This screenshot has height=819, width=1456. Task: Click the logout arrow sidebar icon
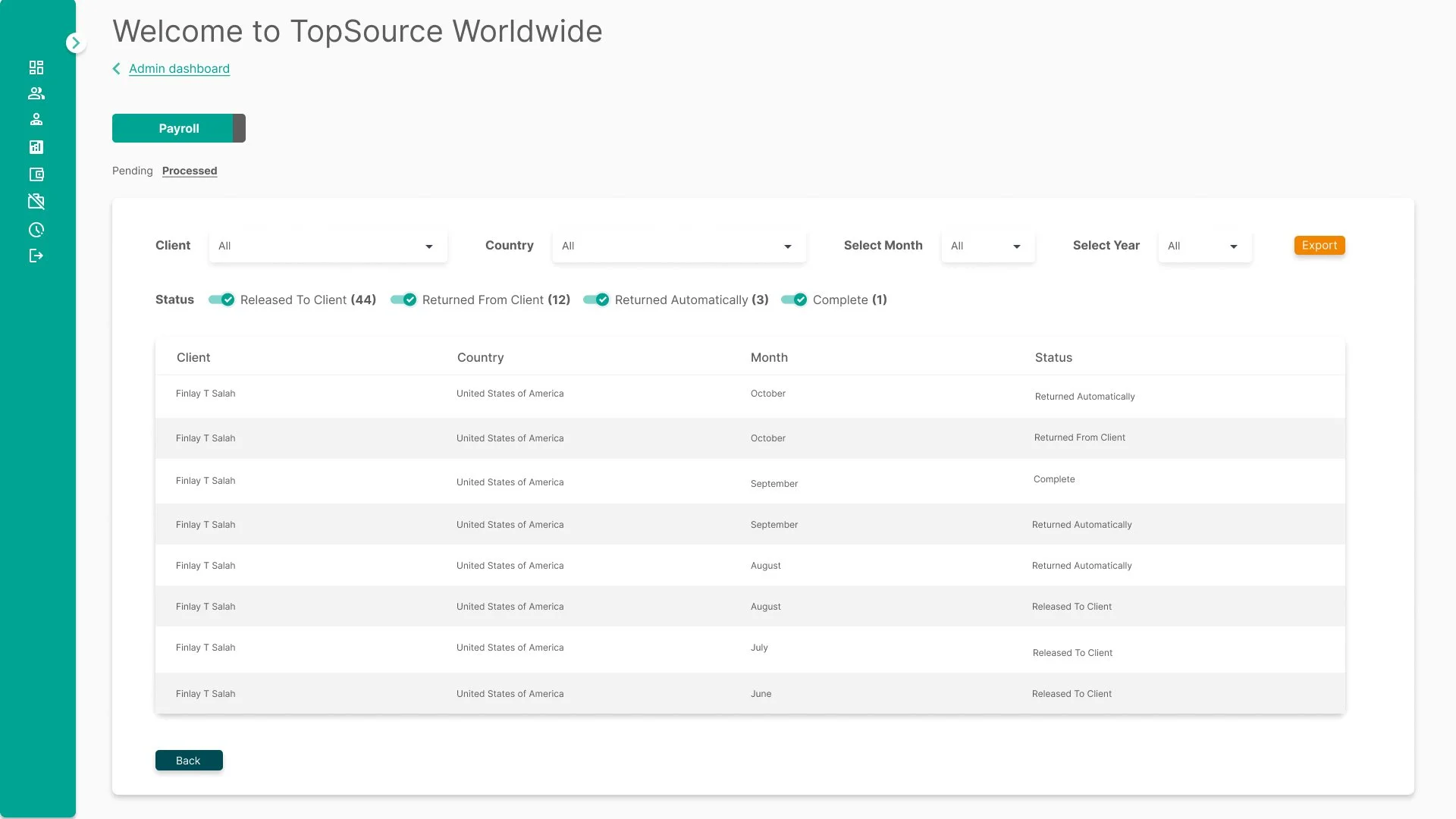[36, 256]
